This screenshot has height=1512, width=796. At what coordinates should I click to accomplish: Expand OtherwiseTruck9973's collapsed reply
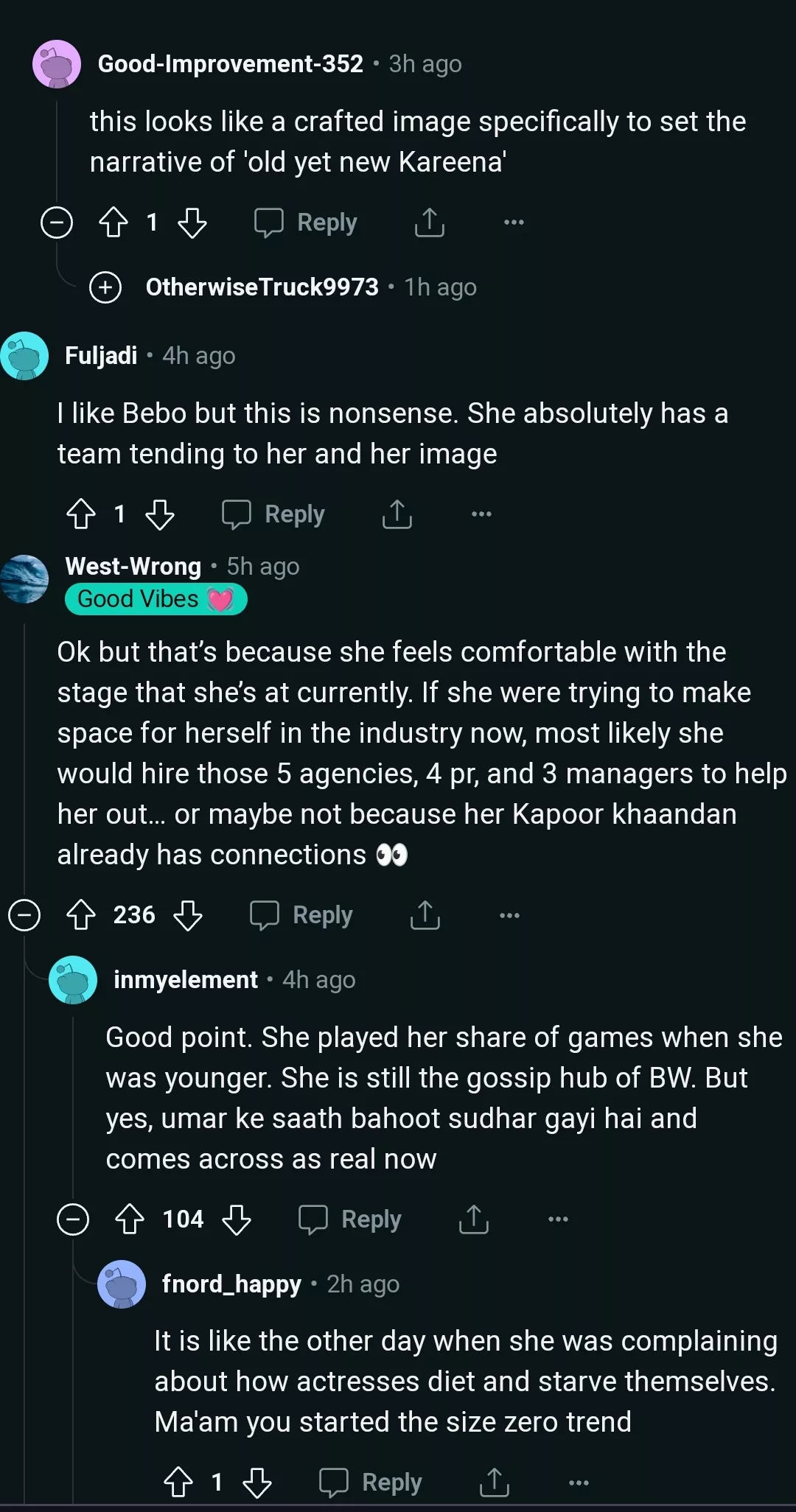tap(105, 287)
